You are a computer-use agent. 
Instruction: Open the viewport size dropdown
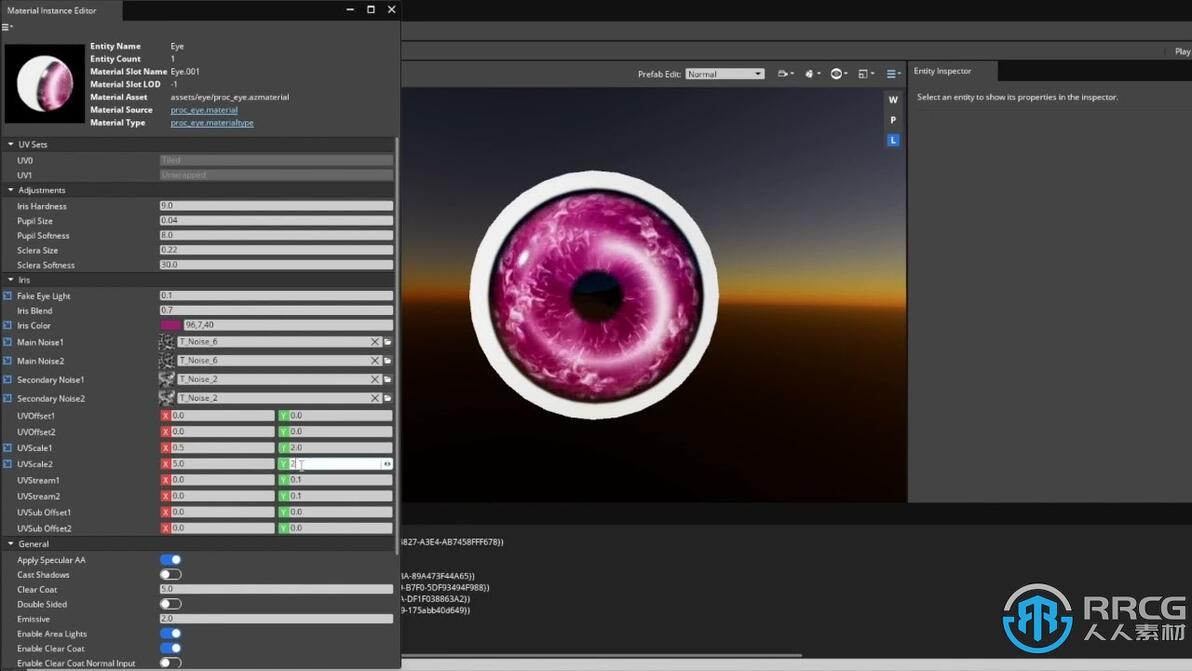(x=866, y=74)
